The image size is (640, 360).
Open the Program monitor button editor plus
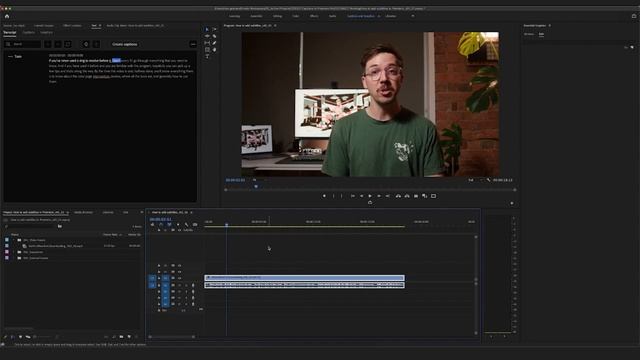512,203
